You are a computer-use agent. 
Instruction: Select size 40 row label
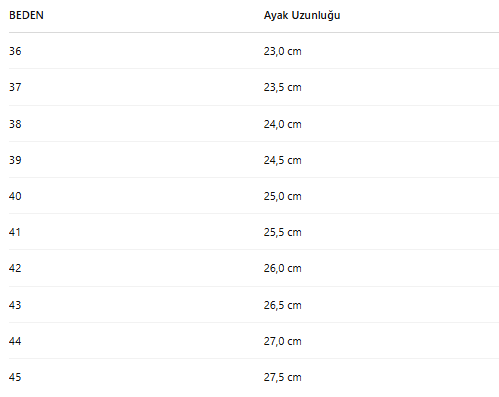point(15,196)
